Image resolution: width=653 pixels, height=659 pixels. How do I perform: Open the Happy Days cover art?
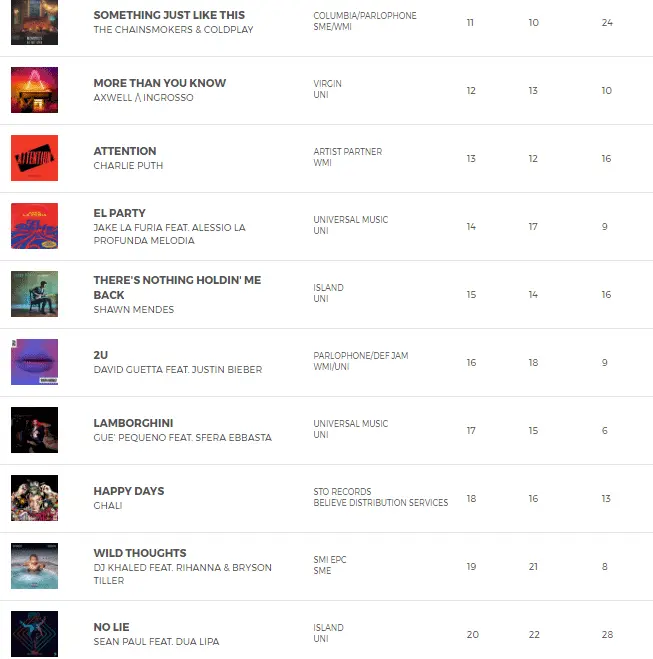34,498
